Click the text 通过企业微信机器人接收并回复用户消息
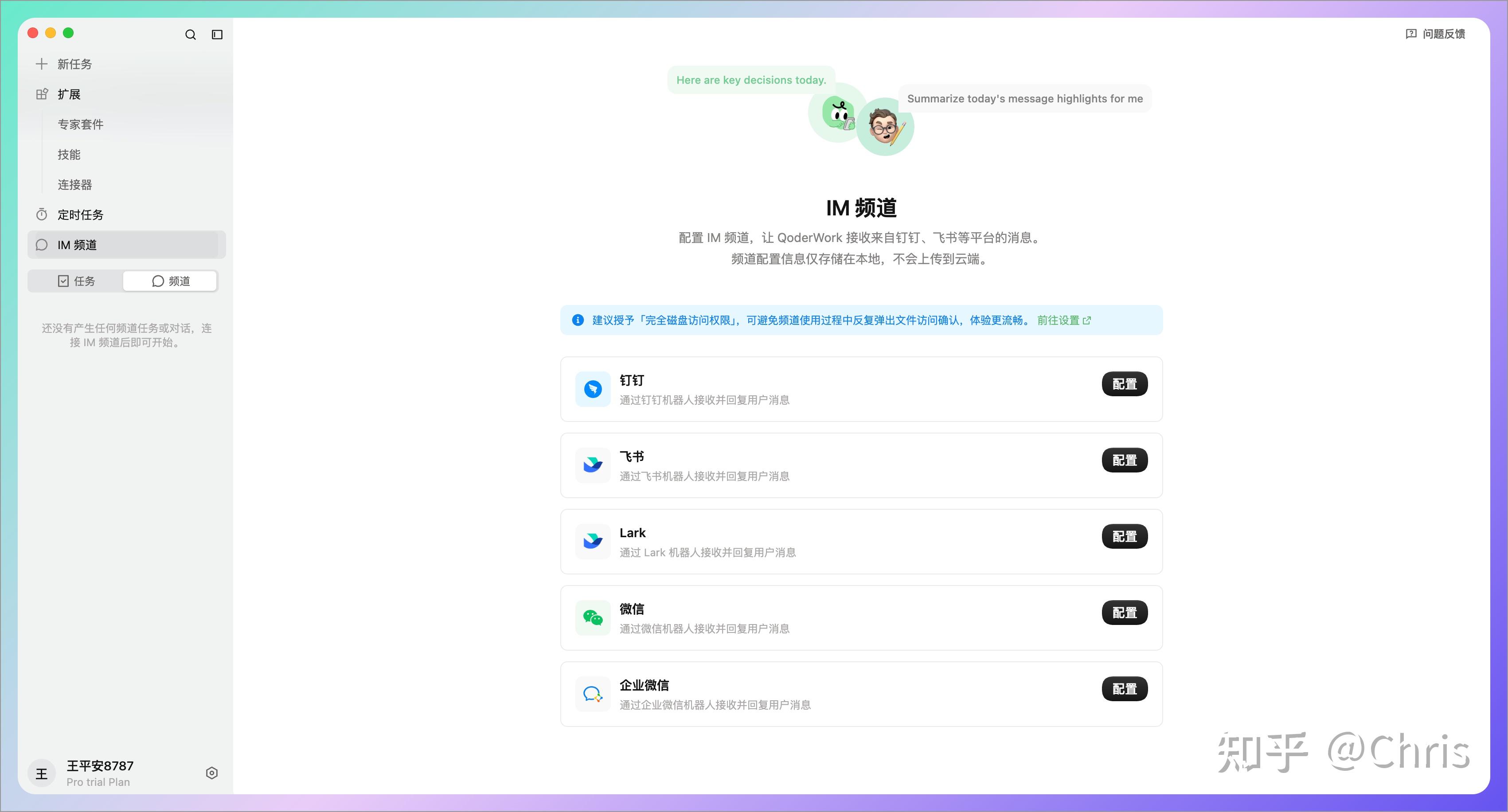Screen dimensions: 1508x812 (x=715, y=705)
